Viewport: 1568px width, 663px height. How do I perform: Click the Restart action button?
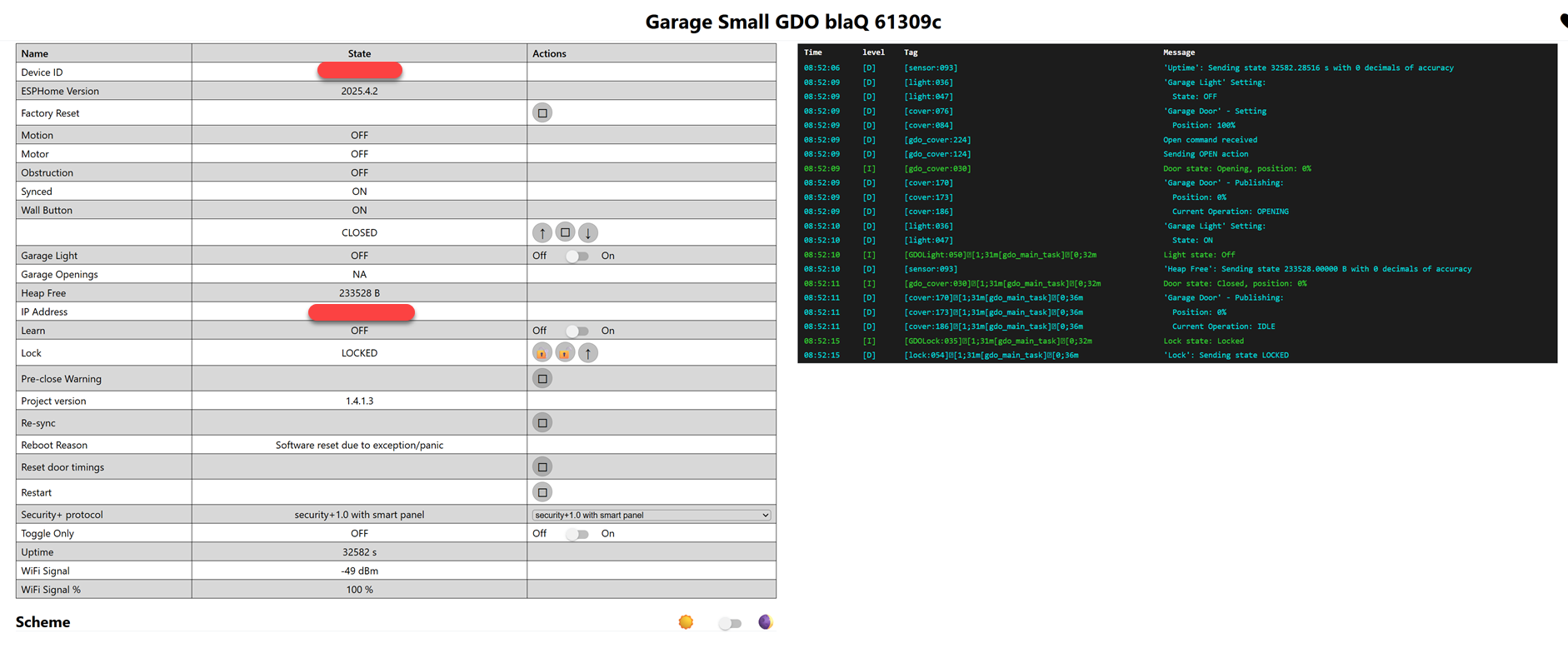[542, 492]
